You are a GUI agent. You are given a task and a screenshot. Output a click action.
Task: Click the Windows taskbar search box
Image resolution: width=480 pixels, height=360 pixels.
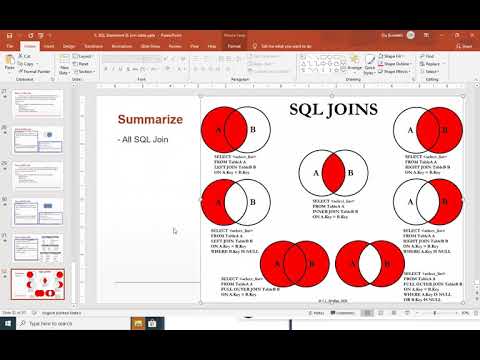coord(73,323)
